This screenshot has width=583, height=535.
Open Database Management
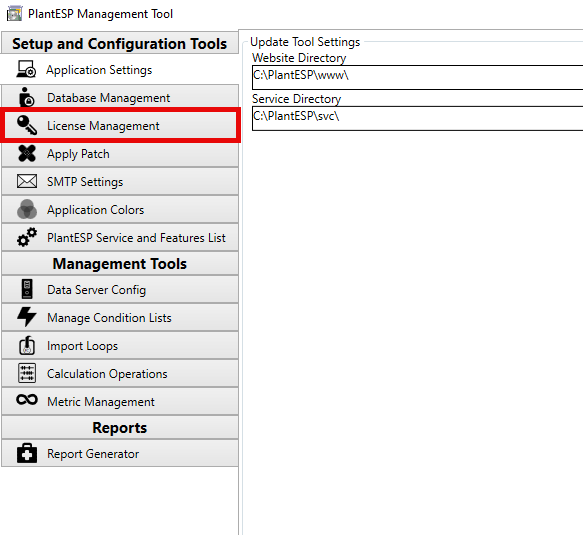pos(120,97)
